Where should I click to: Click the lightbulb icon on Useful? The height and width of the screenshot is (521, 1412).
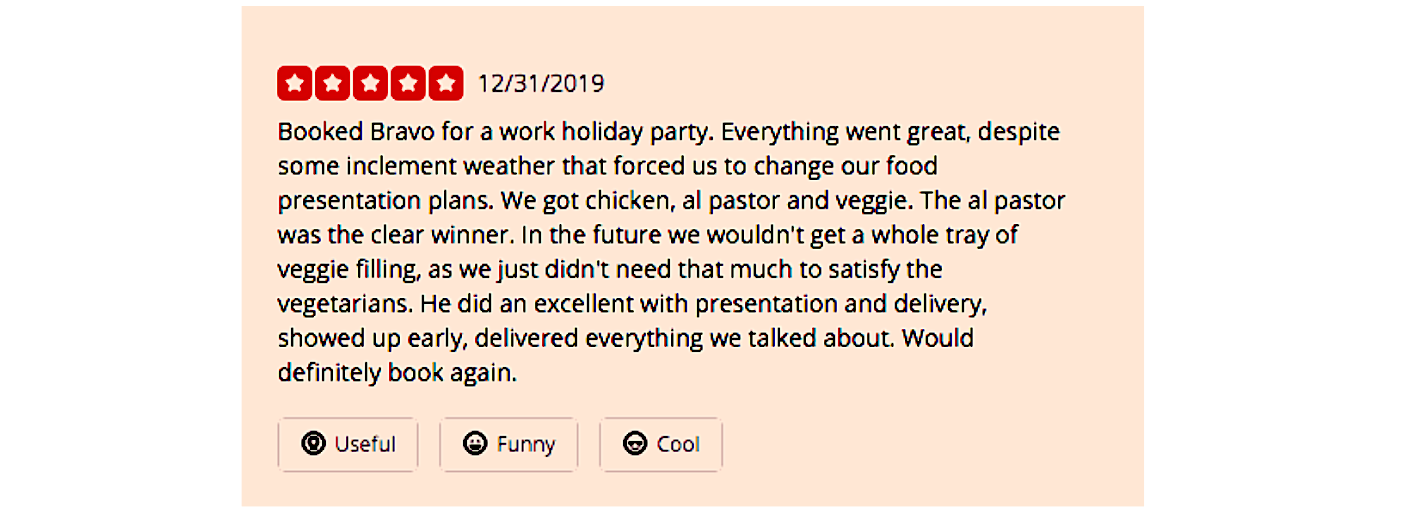point(314,444)
